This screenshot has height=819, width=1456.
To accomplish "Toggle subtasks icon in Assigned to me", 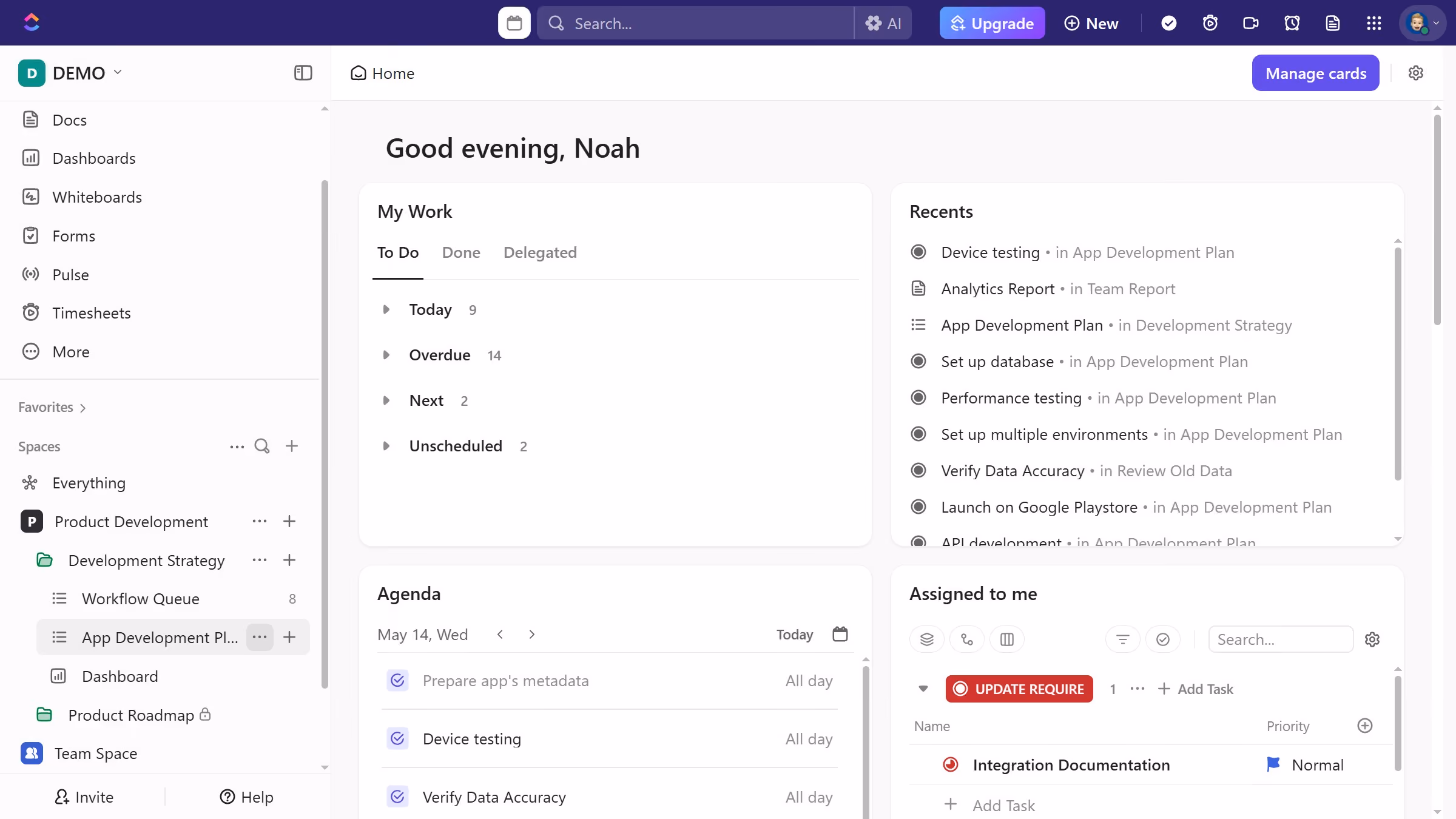I will click(967, 639).
